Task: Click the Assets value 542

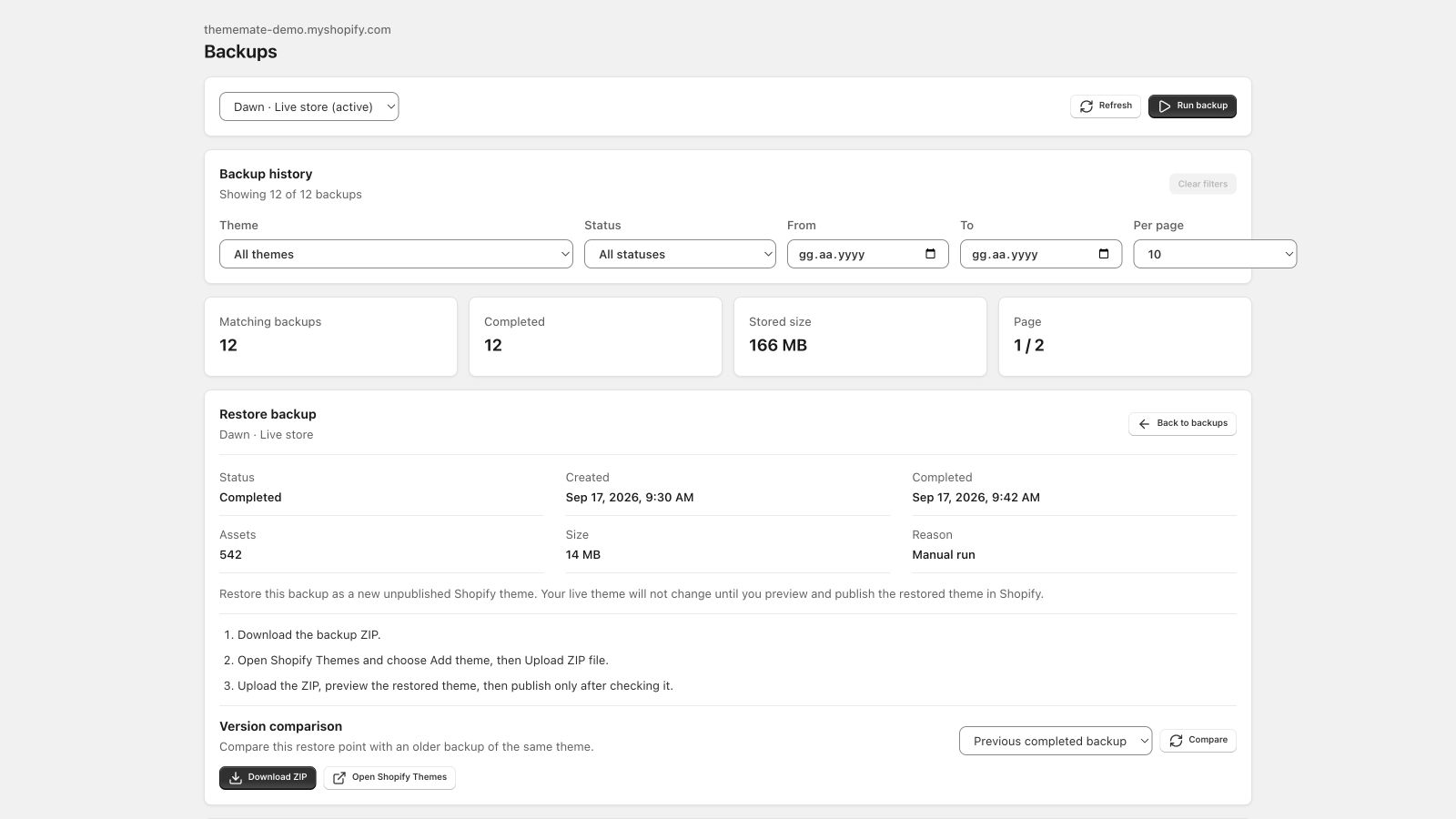Action: (x=230, y=554)
